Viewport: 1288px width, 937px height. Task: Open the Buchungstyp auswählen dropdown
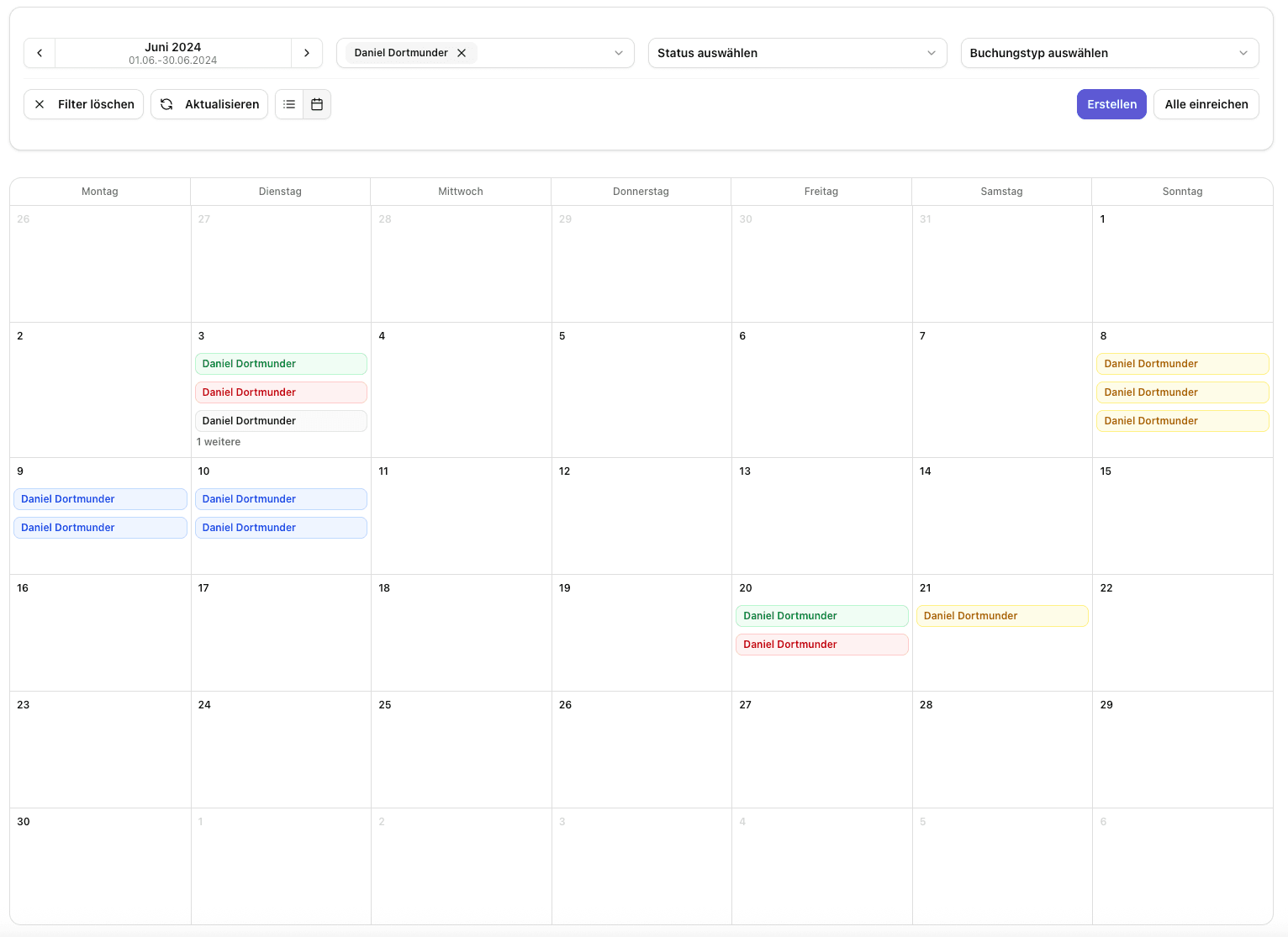[x=1109, y=53]
